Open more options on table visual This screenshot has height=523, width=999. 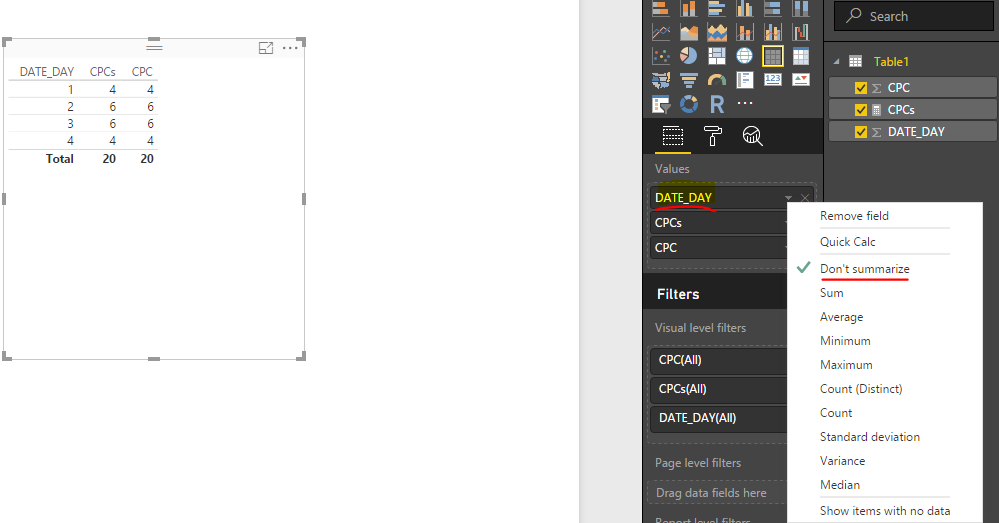290,48
